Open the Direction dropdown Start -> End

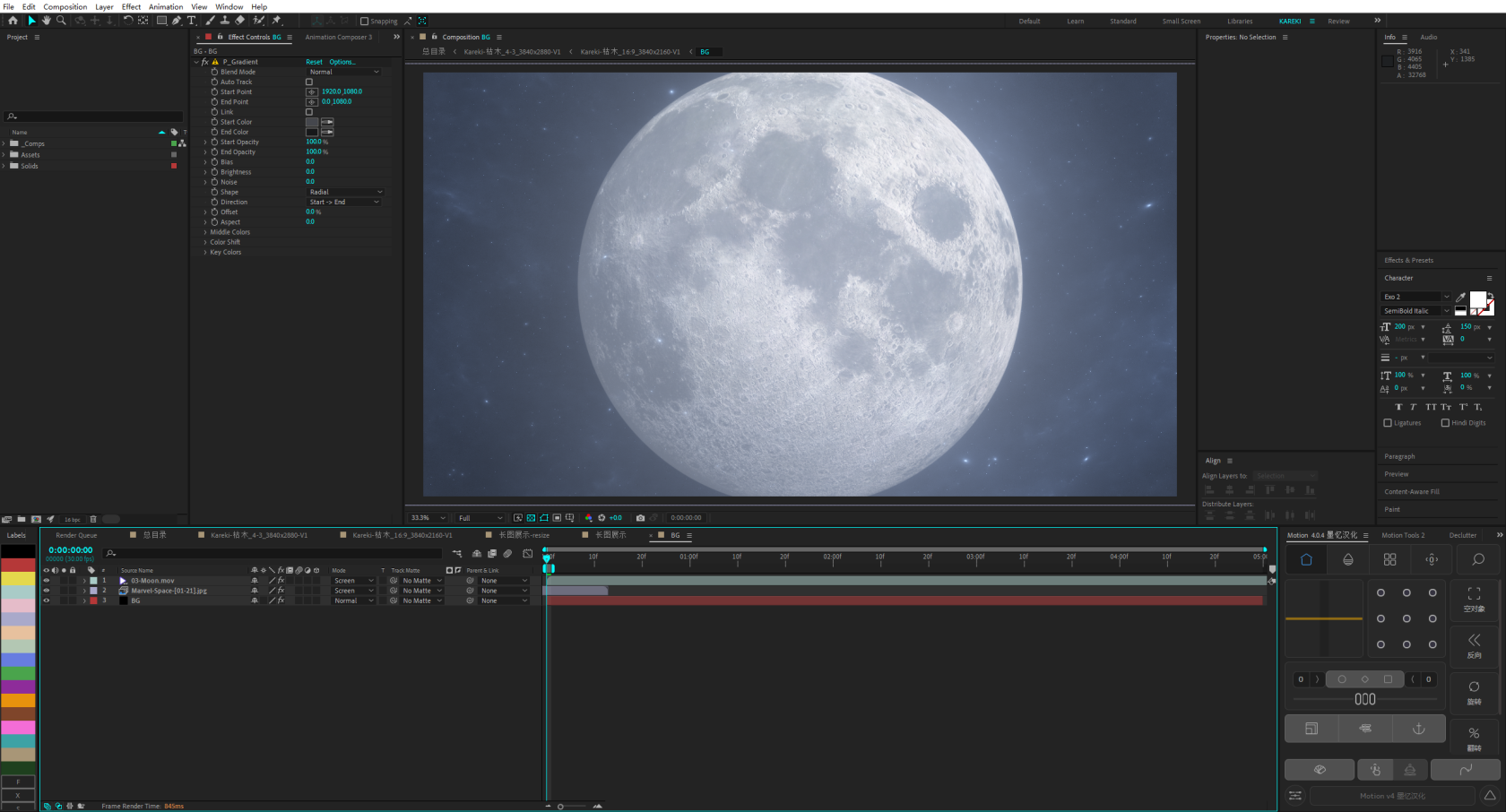pyautogui.click(x=344, y=202)
